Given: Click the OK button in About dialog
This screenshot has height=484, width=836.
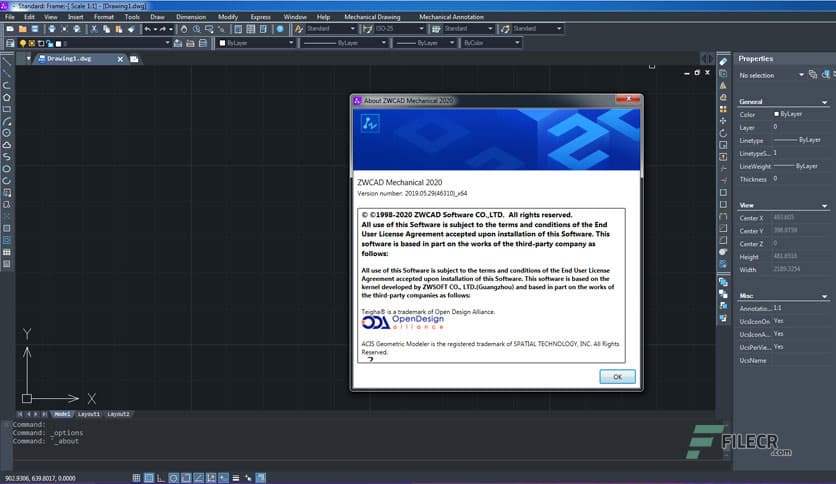Looking at the screenshot, I should pos(617,376).
